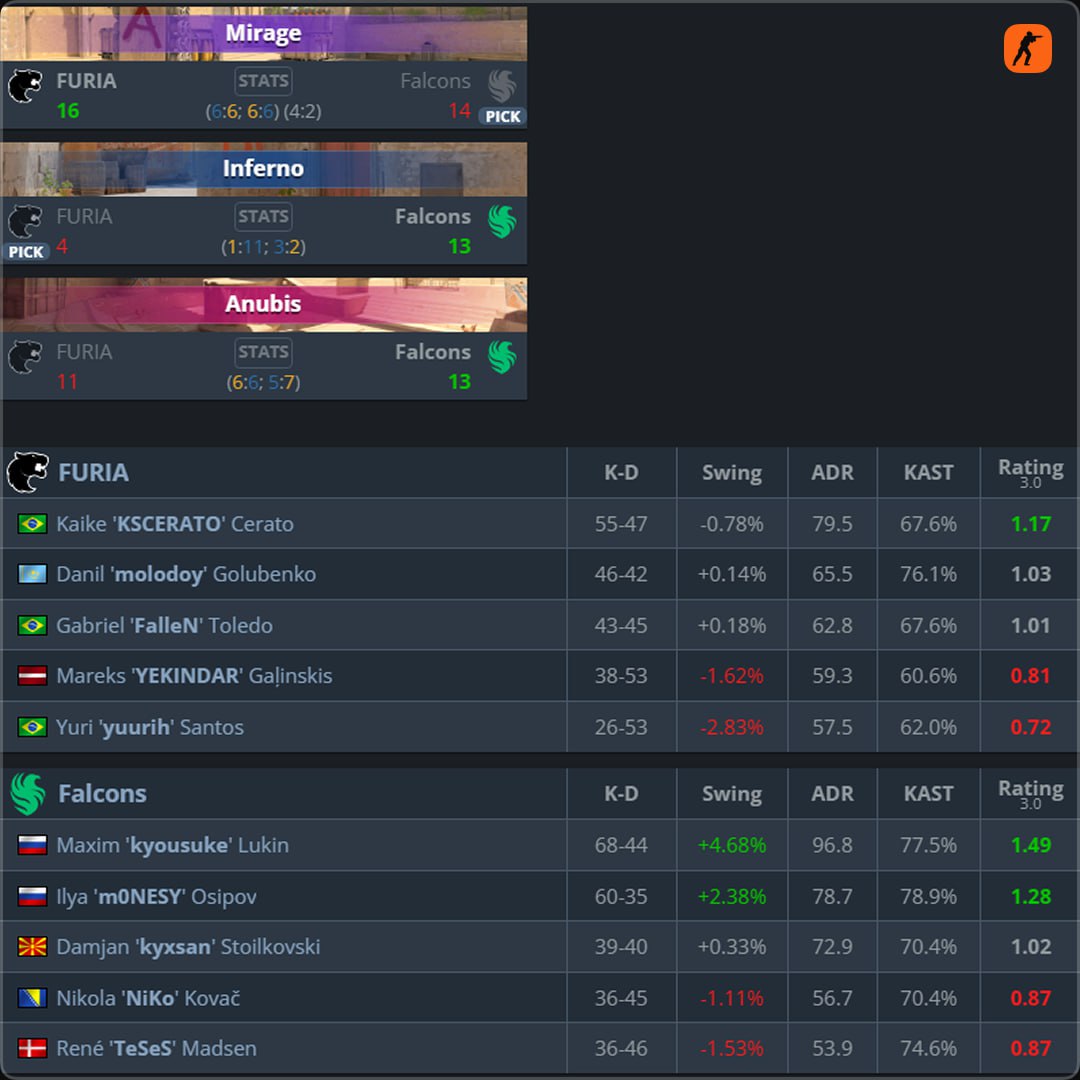Click Falcons logo in the scoreboard header
Image resolution: width=1080 pixels, height=1080 pixels.
coord(28,793)
